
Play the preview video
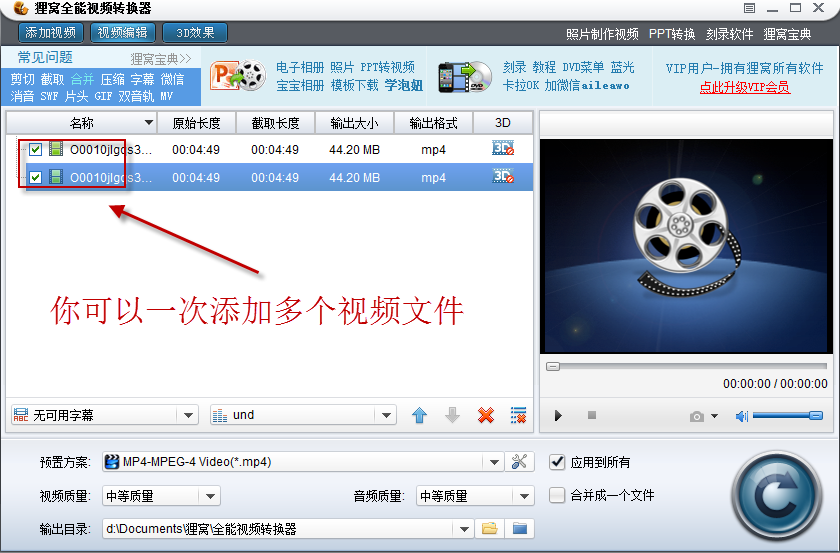click(x=558, y=415)
